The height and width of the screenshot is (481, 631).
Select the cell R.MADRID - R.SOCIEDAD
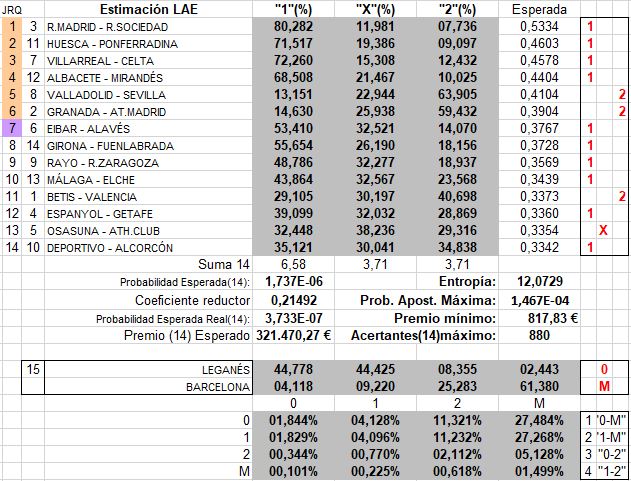click(x=148, y=27)
